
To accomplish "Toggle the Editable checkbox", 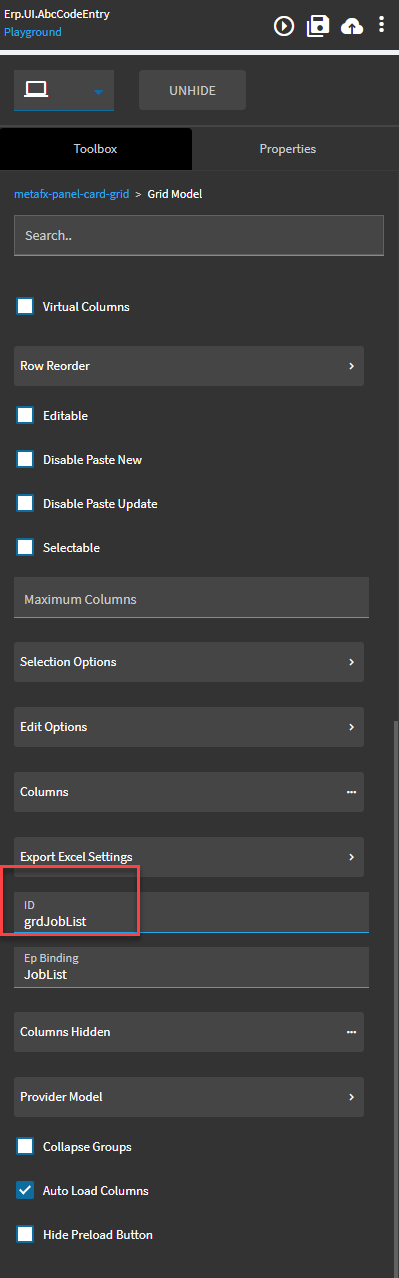I will [x=25, y=415].
